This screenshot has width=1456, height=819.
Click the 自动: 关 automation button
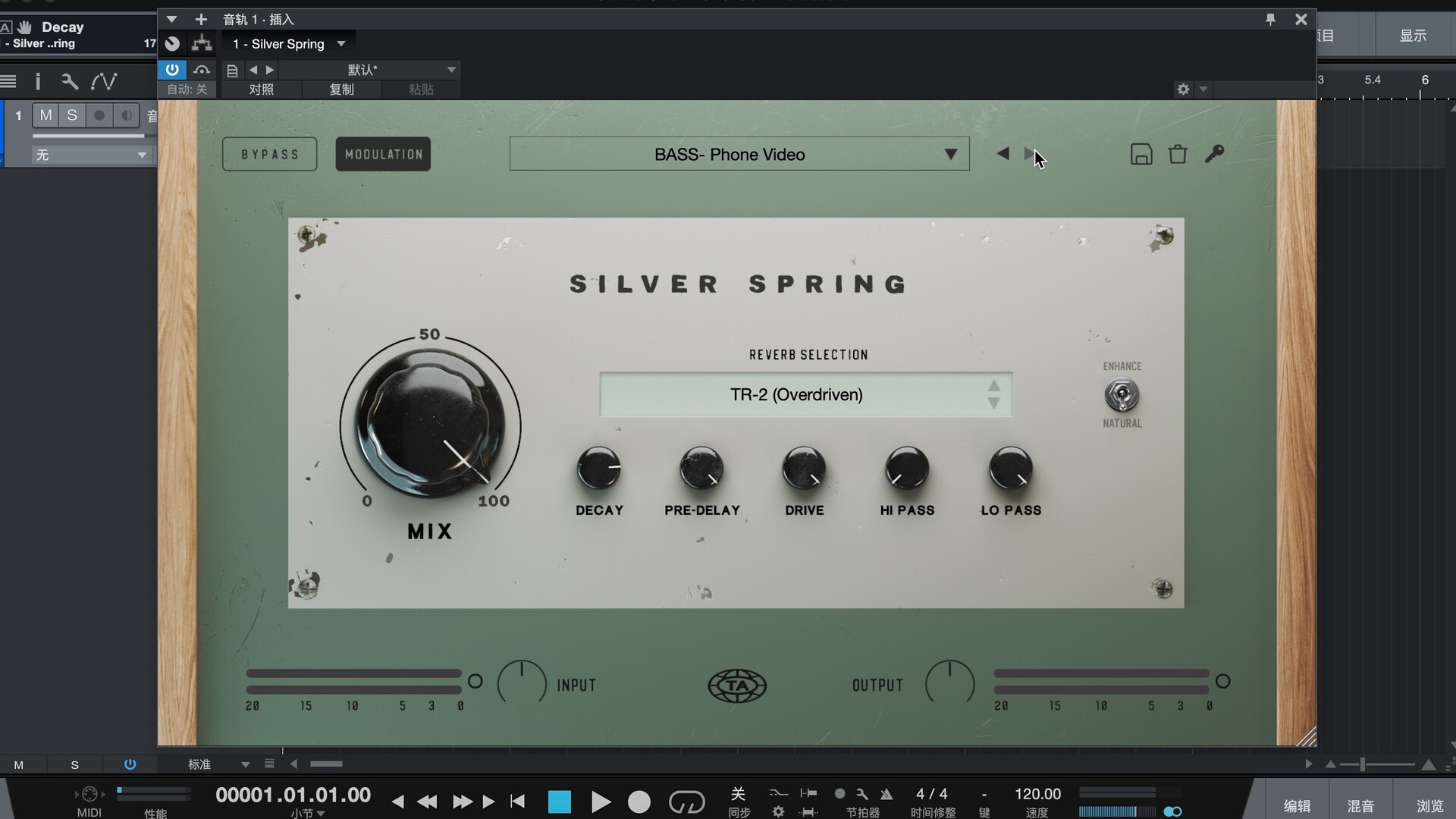pos(187,89)
